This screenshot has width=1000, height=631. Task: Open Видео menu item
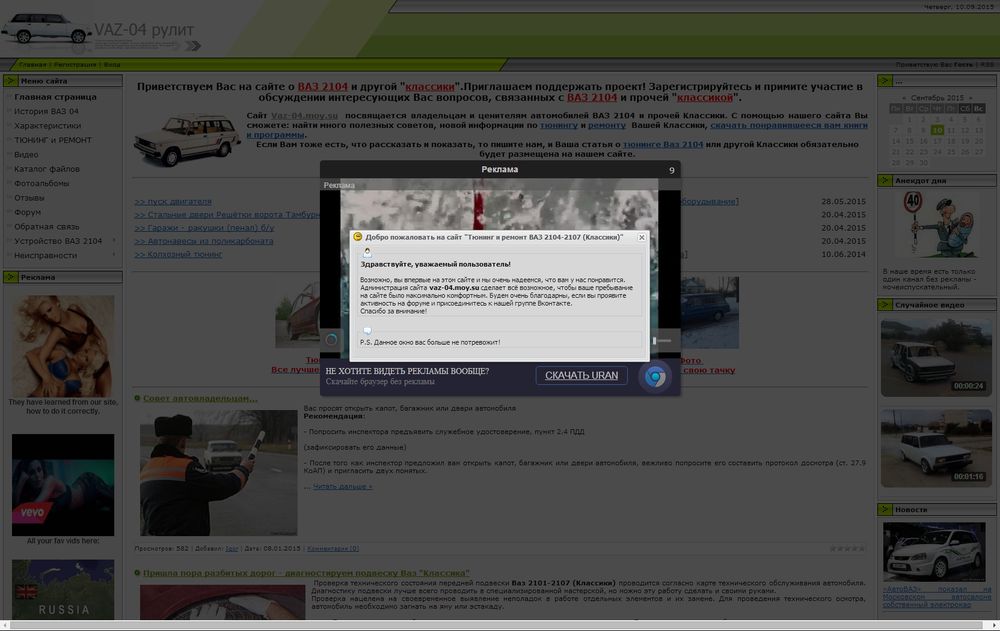(26, 154)
